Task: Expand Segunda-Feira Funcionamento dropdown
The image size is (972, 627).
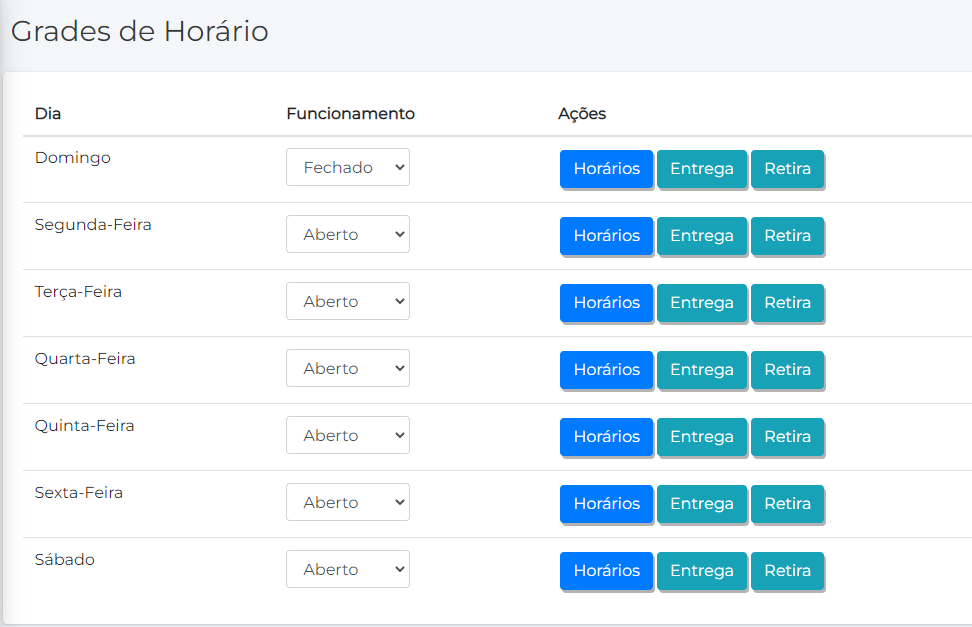Action: [347, 235]
